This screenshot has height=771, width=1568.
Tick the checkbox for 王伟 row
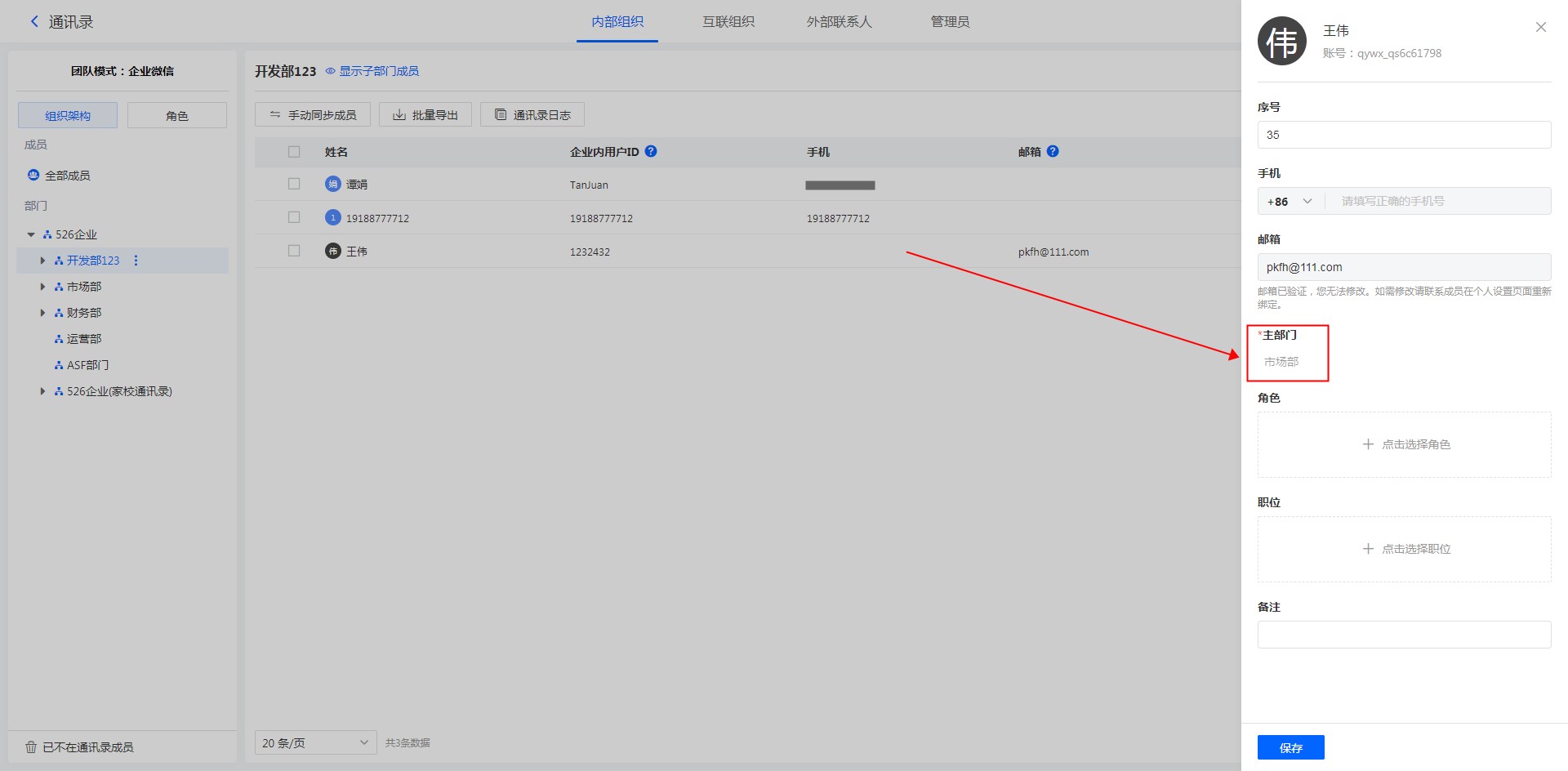294,251
